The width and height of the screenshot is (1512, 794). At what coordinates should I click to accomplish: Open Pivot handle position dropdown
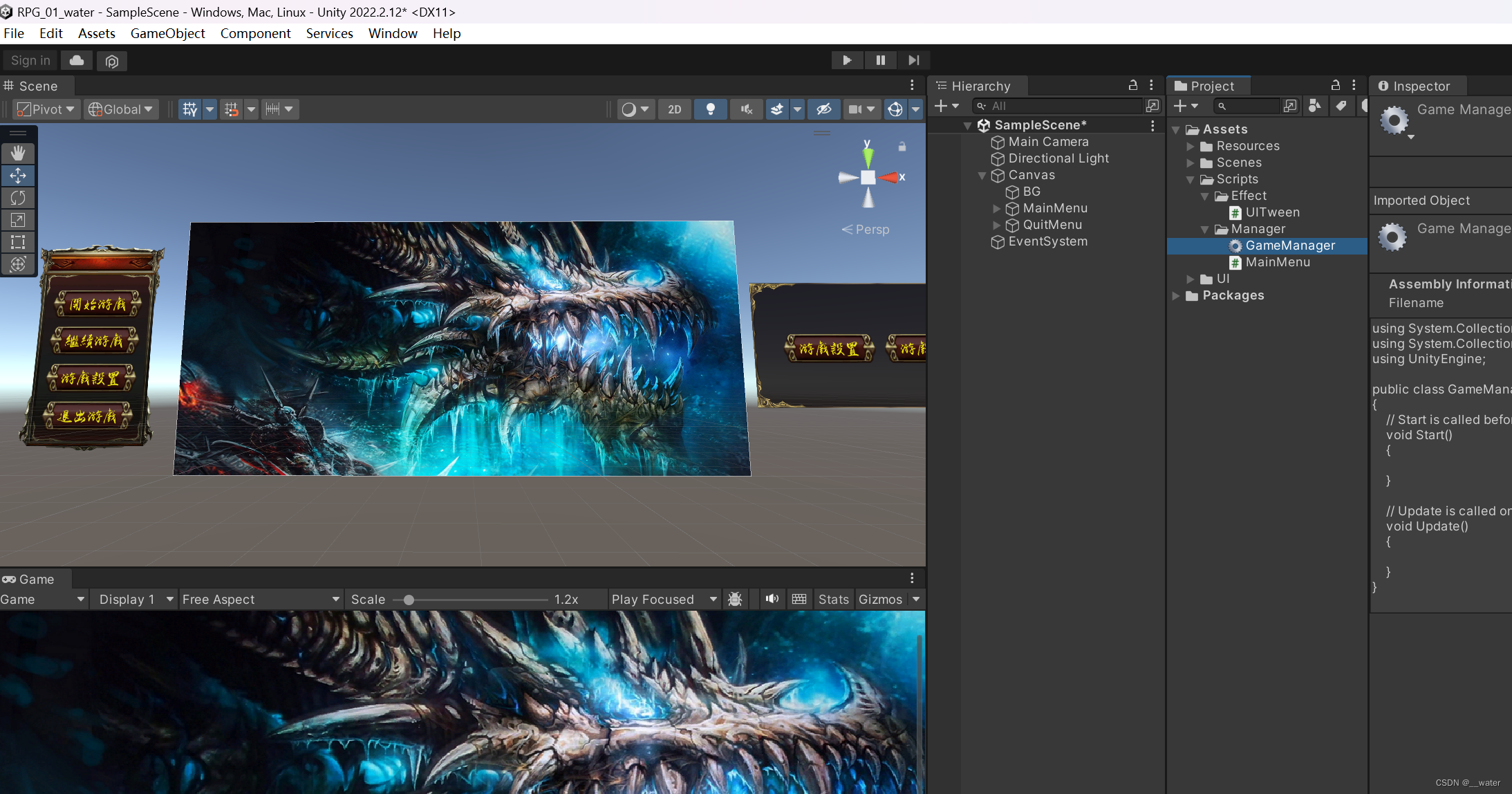(x=46, y=109)
